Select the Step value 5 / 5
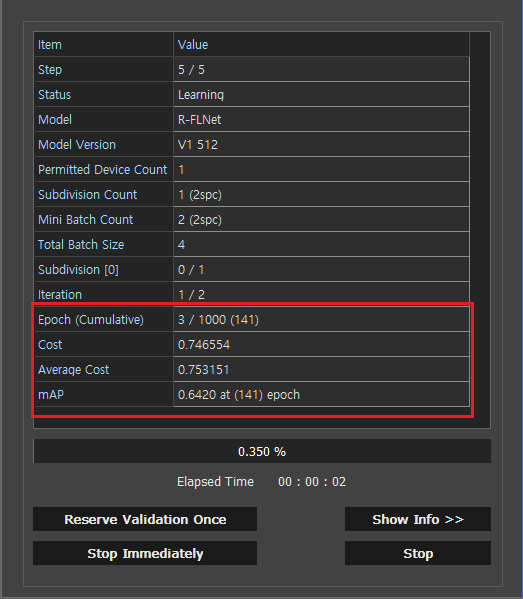The width and height of the screenshot is (523, 599). [x=321, y=70]
